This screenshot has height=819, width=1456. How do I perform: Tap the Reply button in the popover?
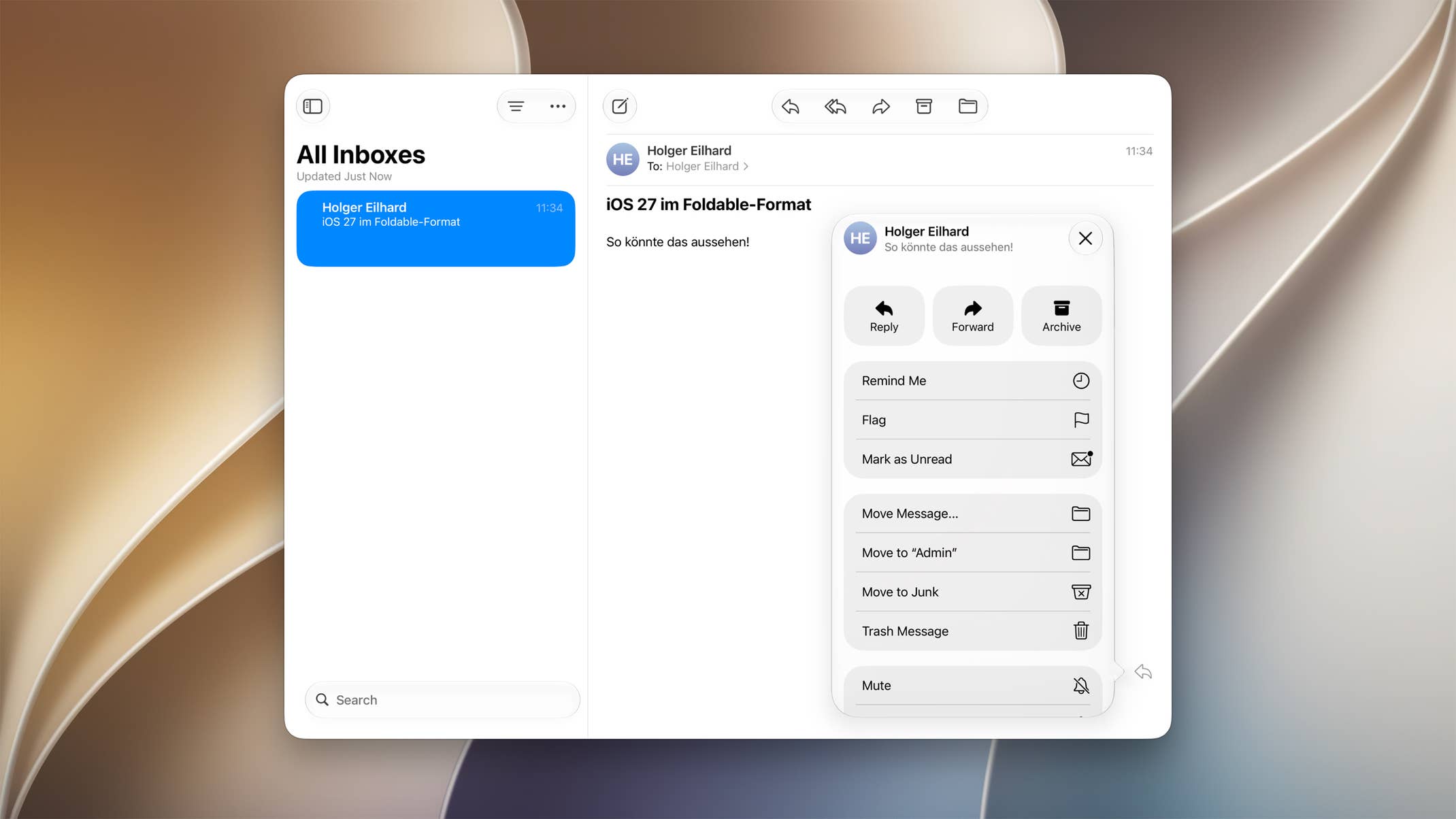pyautogui.click(x=884, y=316)
